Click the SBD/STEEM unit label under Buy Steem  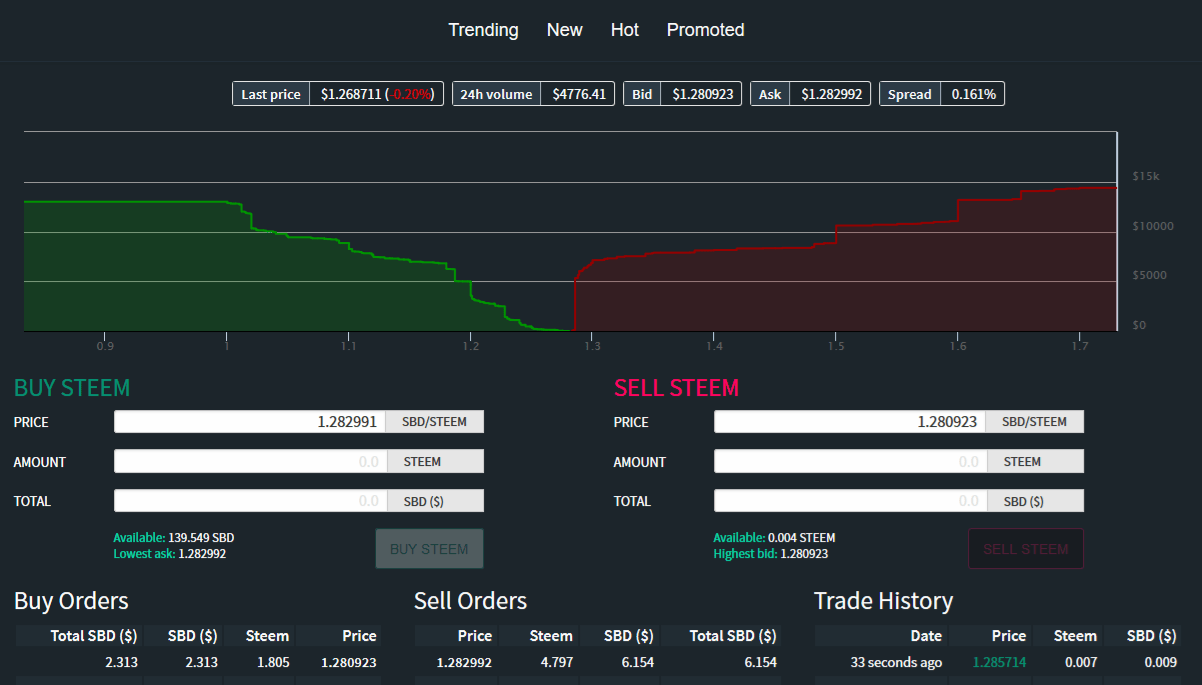tap(435, 422)
